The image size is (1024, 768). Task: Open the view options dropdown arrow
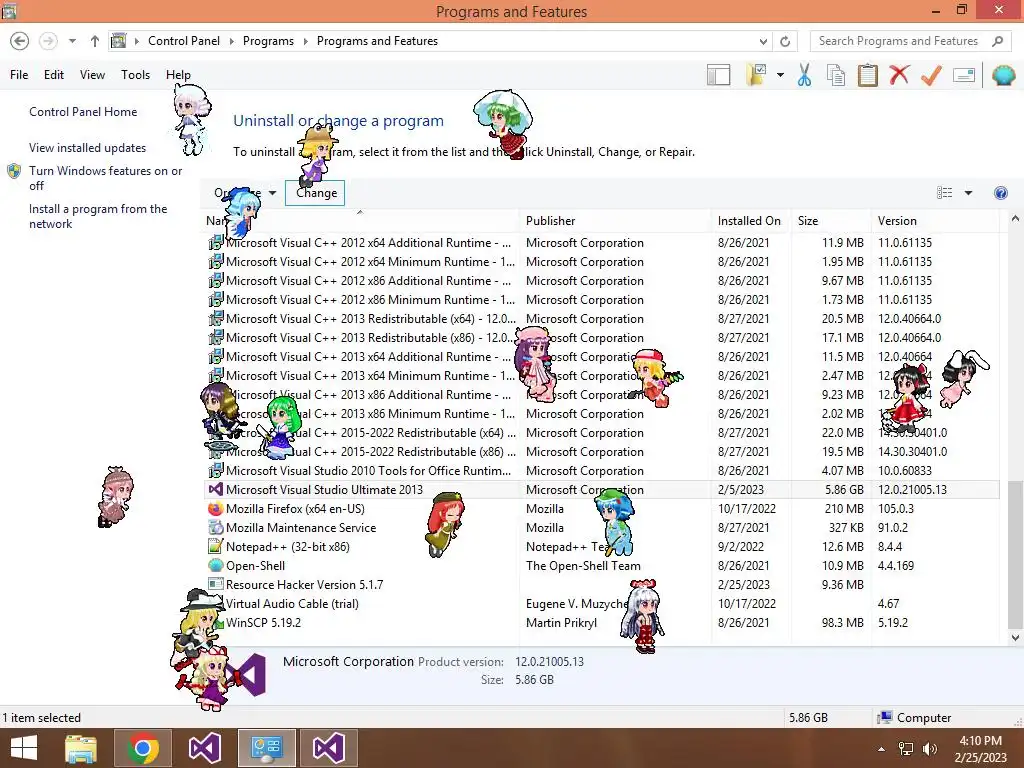click(x=968, y=193)
